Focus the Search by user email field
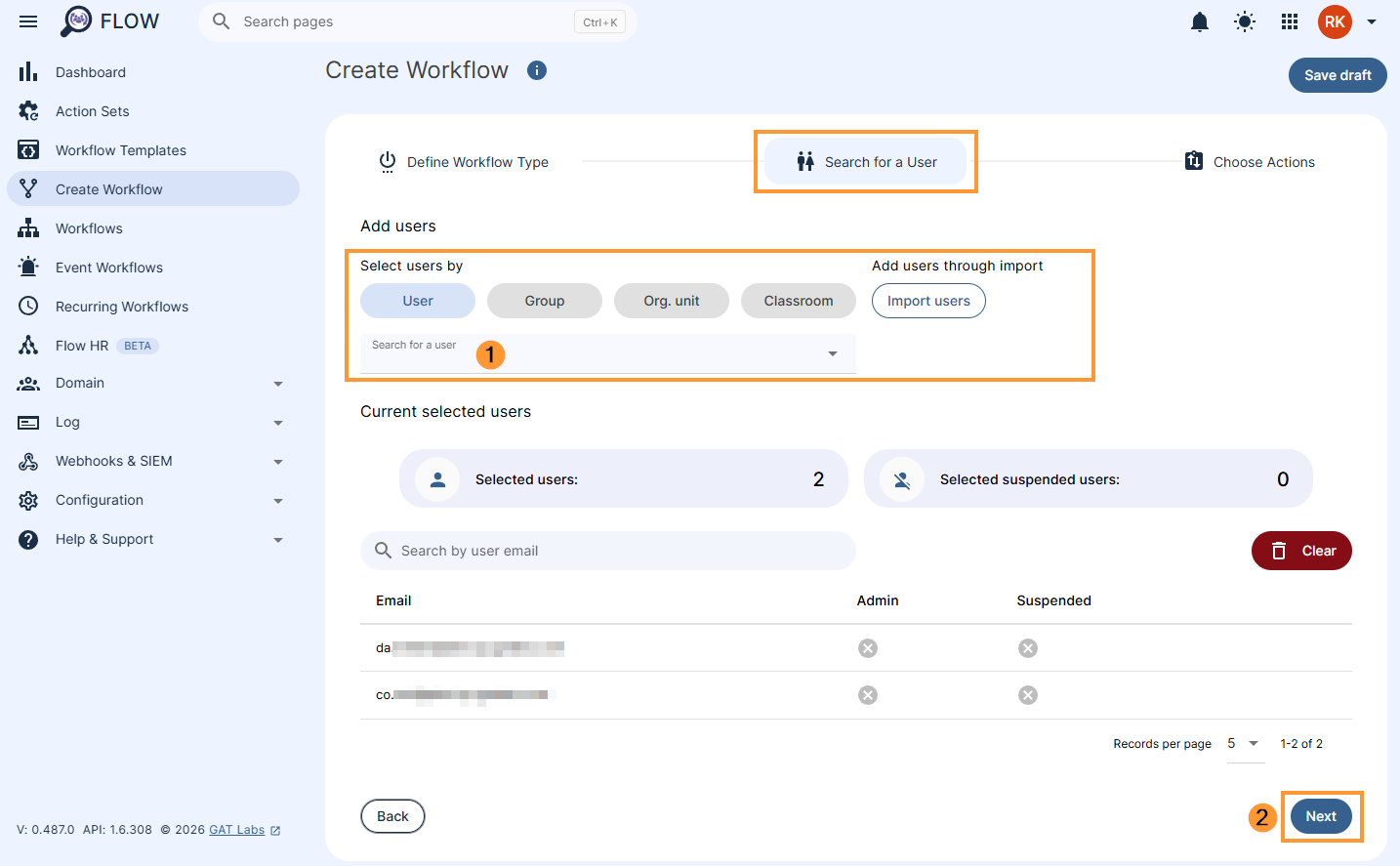The width and height of the screenshot is (1400, 866). click(607, 551)
